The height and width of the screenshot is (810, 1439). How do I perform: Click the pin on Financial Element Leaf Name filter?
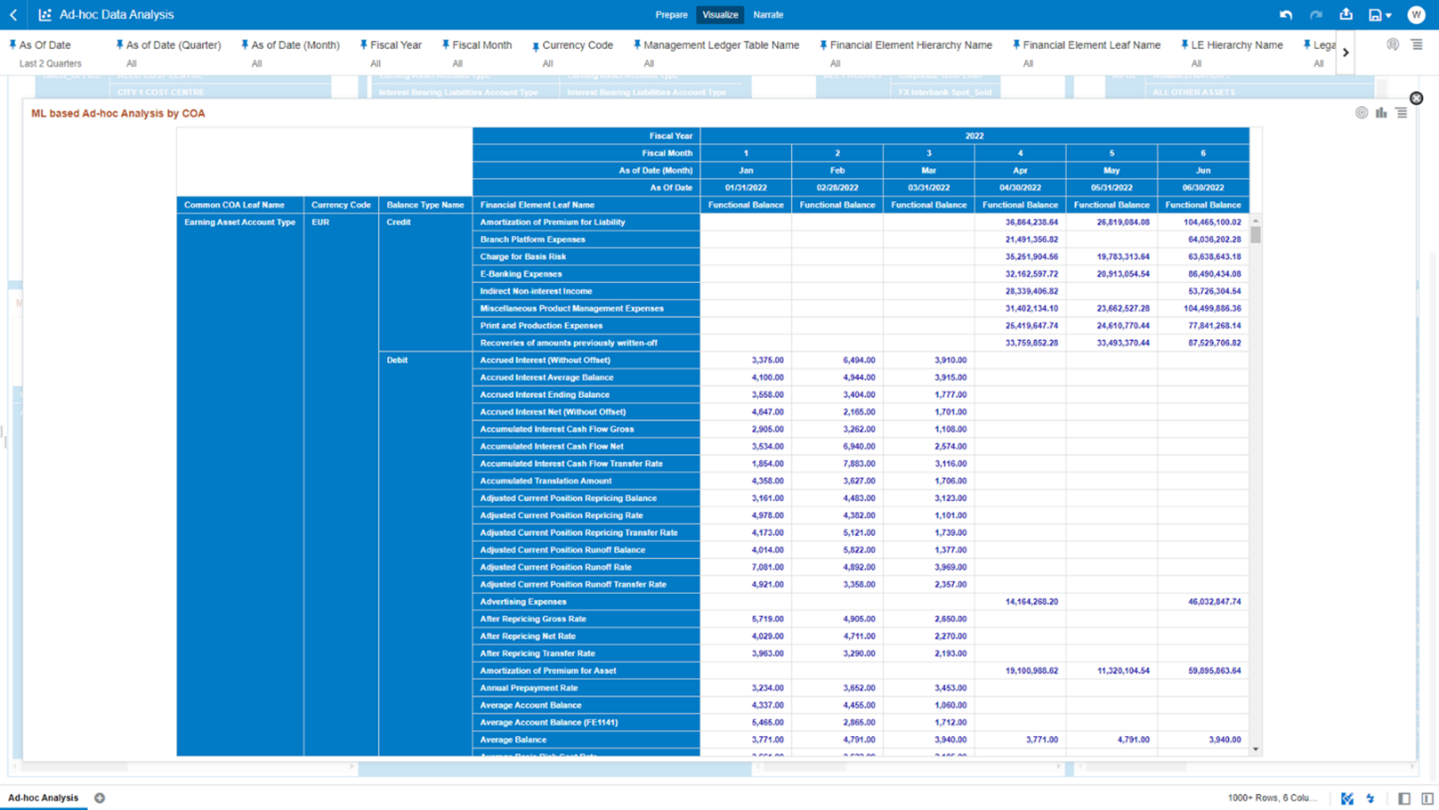1016,45
